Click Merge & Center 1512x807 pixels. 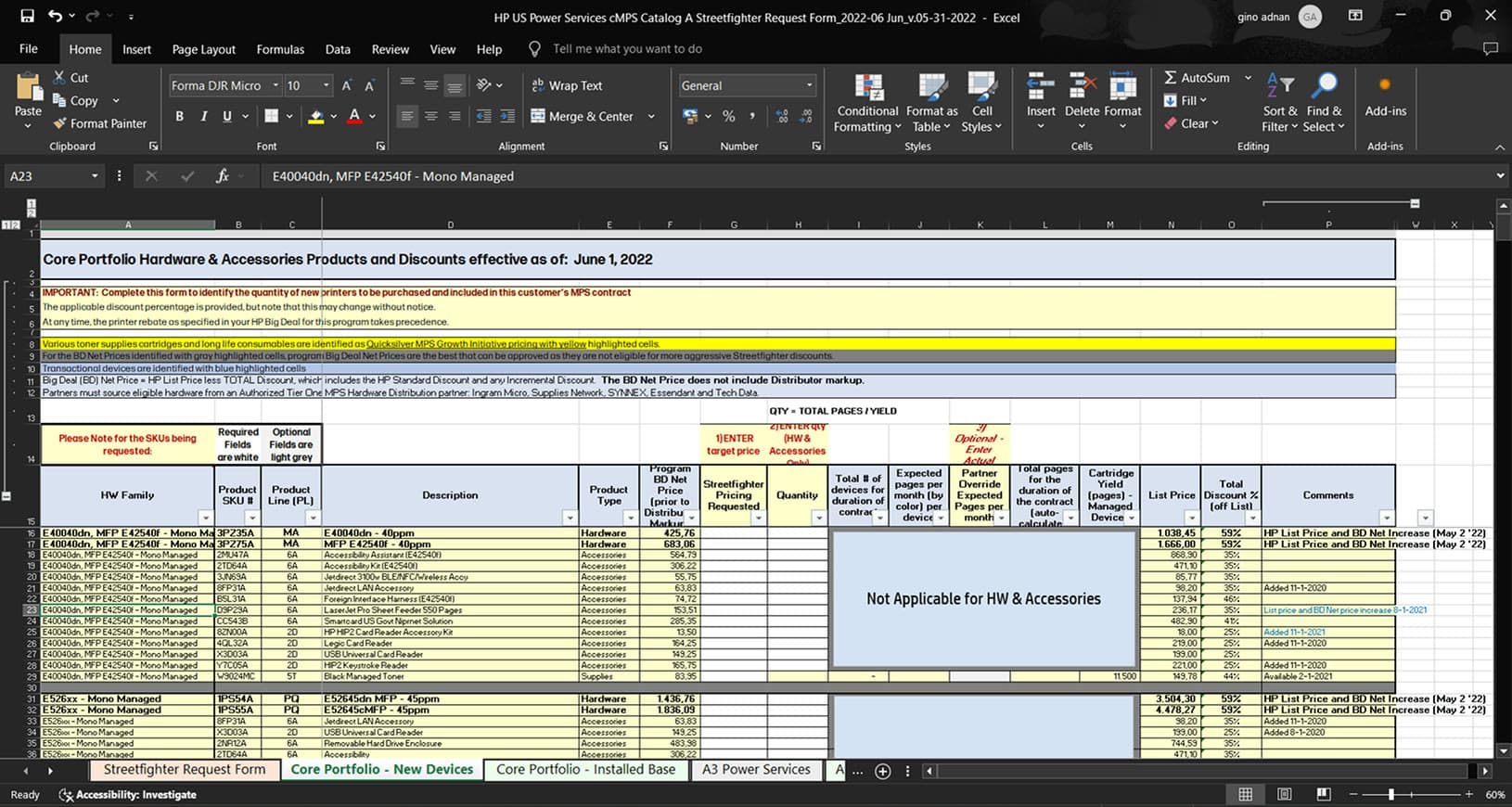pyautogui.click(x=582, y=116)
